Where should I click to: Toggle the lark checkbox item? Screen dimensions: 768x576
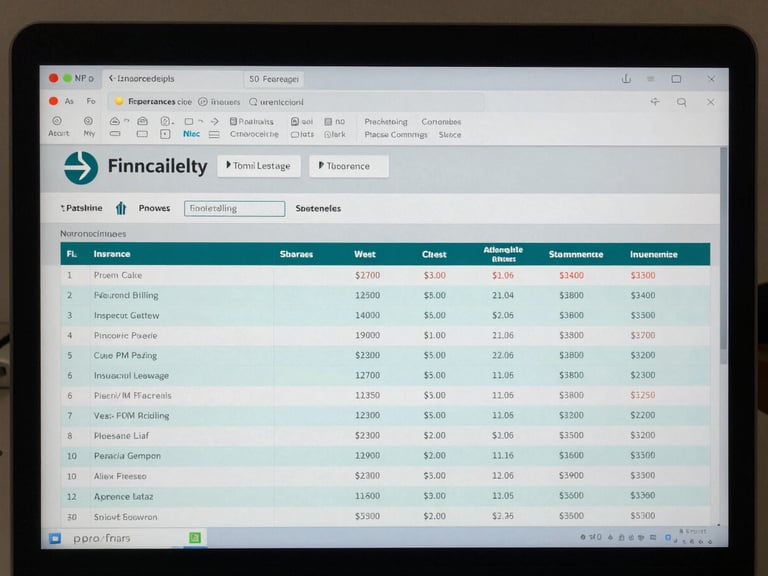335,134
